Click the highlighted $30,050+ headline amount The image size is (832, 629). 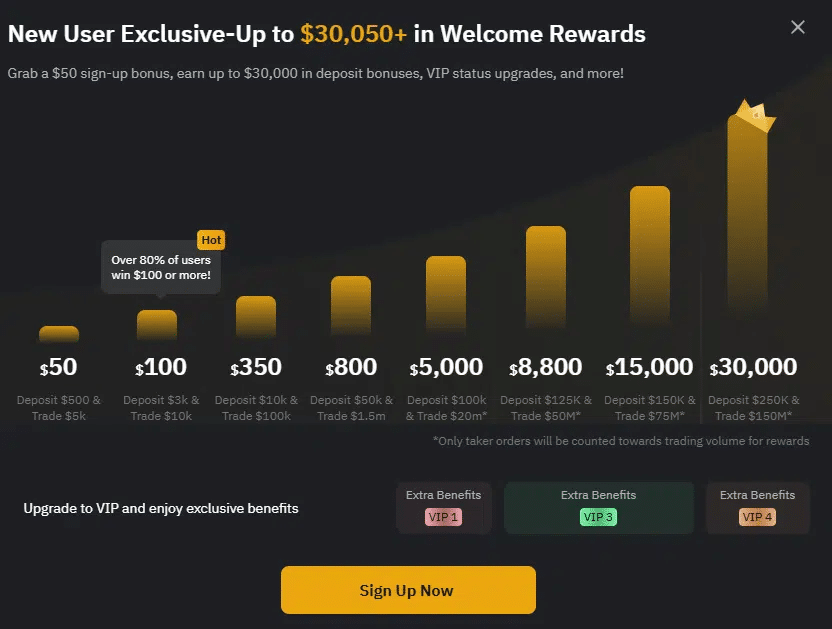(354, 33)
